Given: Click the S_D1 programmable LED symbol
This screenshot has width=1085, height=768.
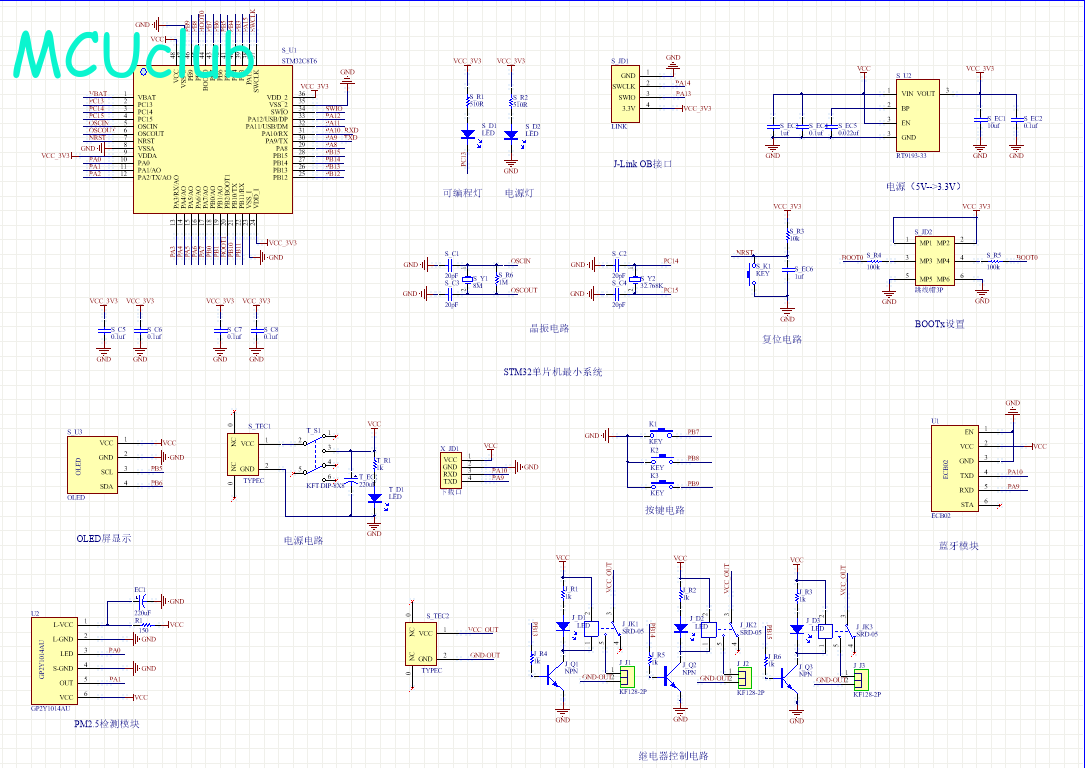Looking at the screenshot, I should [468, 134].
